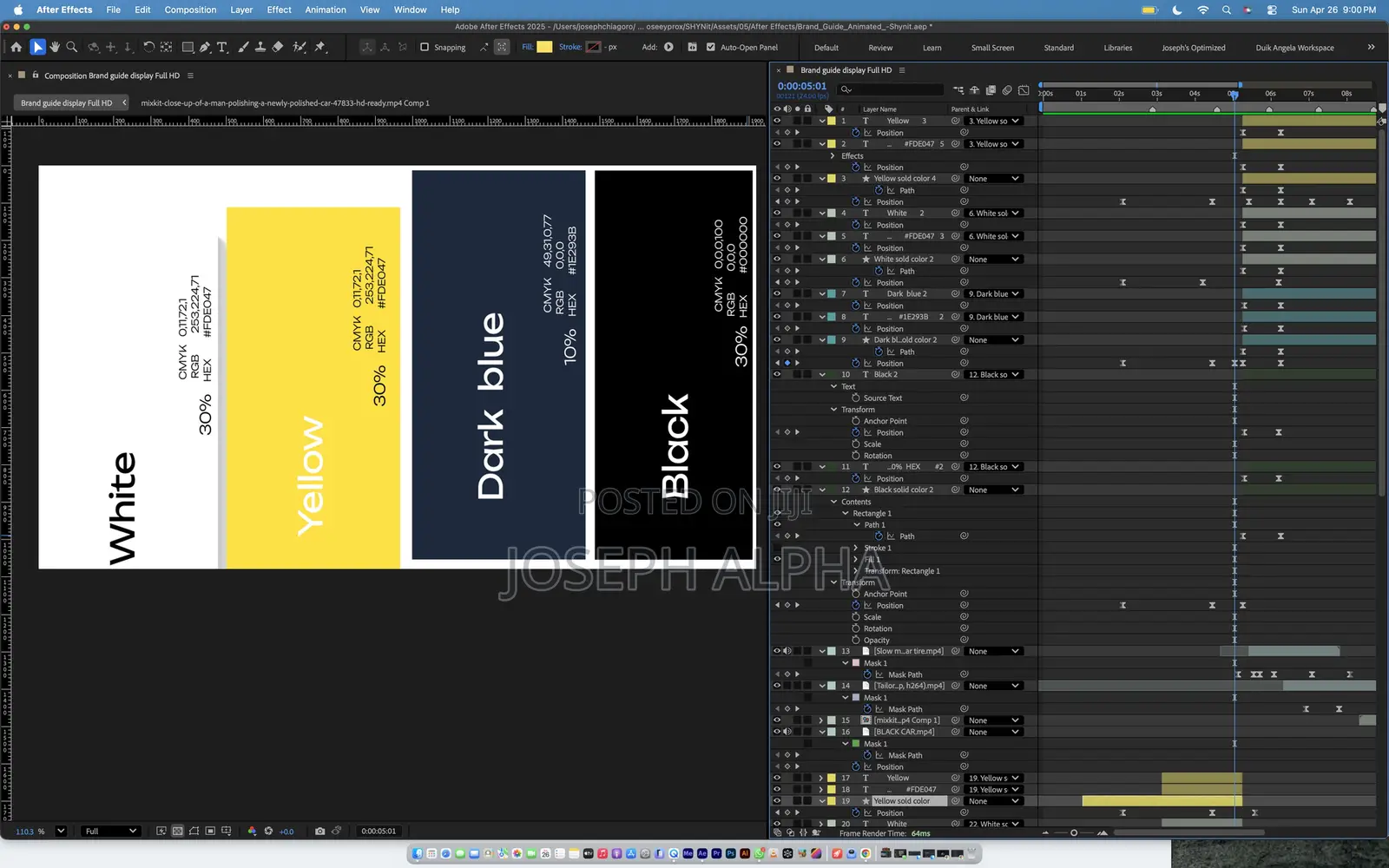Toggle Transparency Grid in viewer footer
The height and width of the screenshot is (868, 1389).
[177, 831]
